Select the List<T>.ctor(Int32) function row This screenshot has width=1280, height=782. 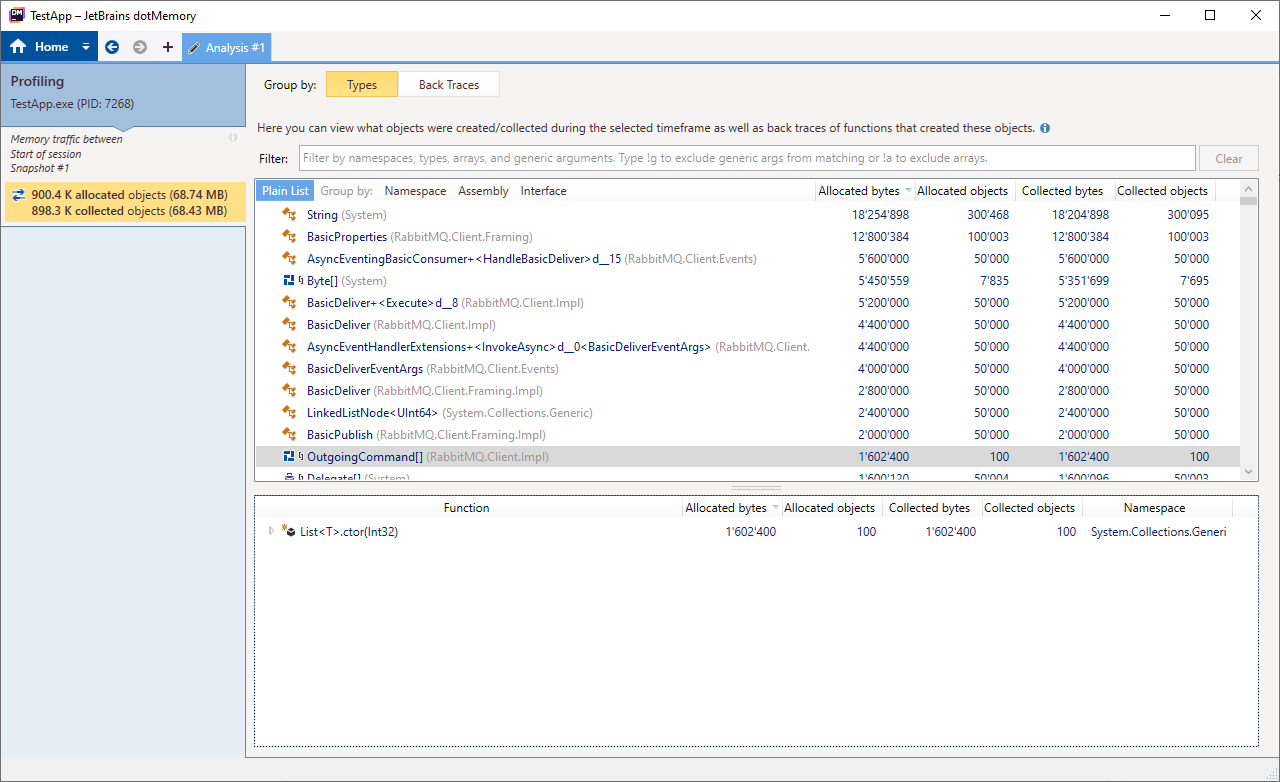coord(756,532)
